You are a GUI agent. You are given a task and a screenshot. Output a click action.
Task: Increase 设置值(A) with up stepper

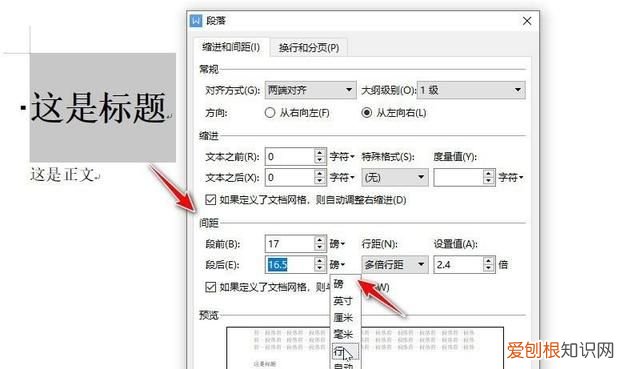[x=489, y=260]
